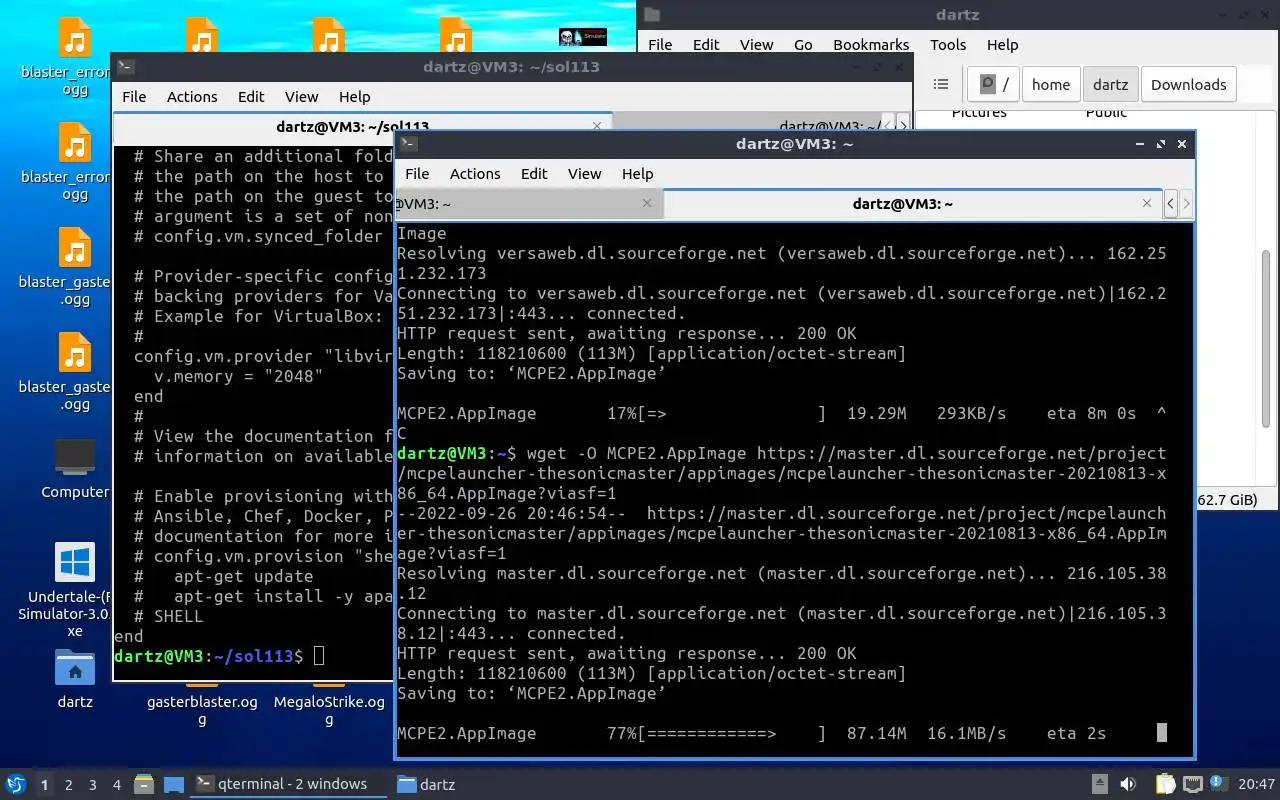Switch to virtual desktop 3
1280x800 pixels.
(93, 785)
